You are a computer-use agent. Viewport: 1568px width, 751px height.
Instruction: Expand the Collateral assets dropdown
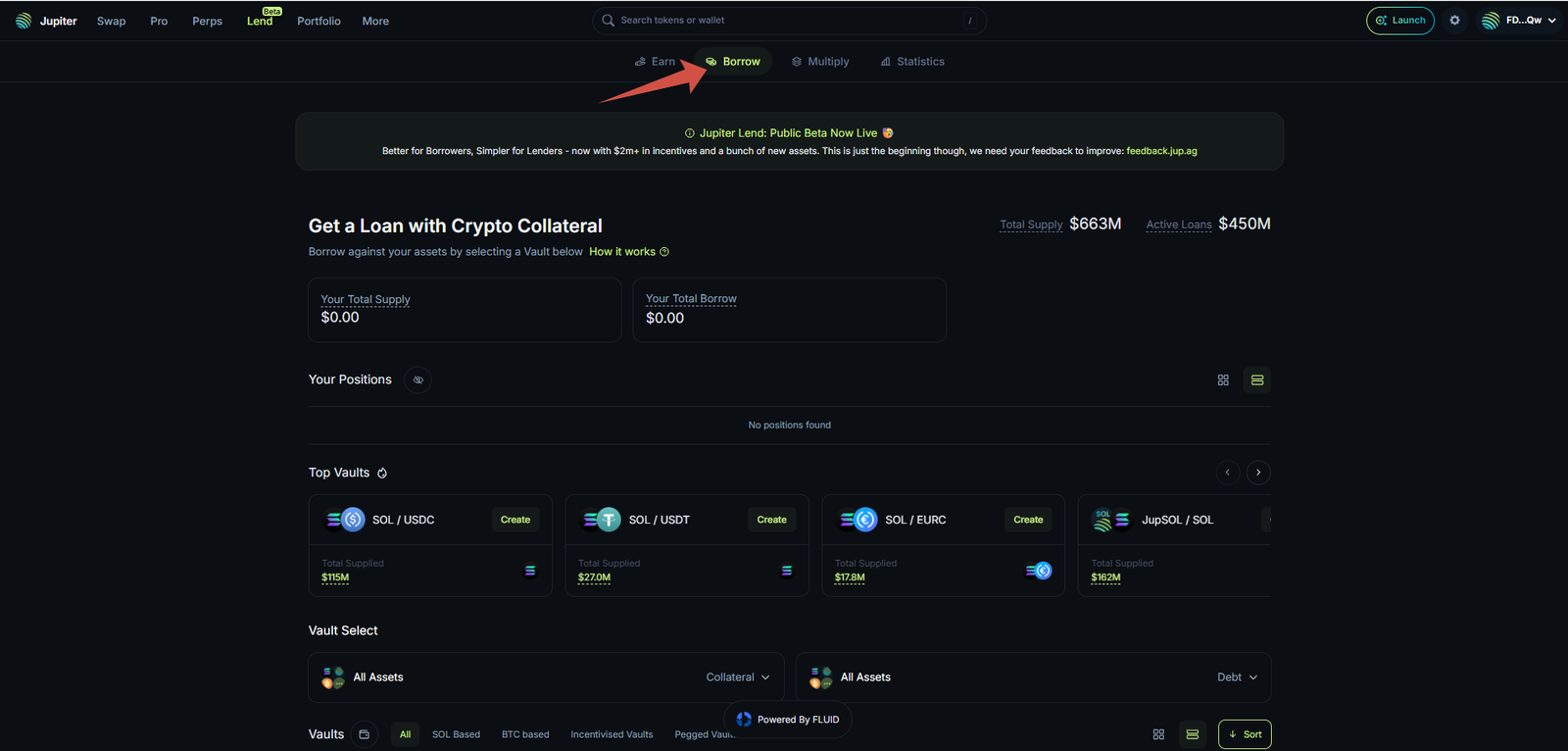click(x=738, y=677)
